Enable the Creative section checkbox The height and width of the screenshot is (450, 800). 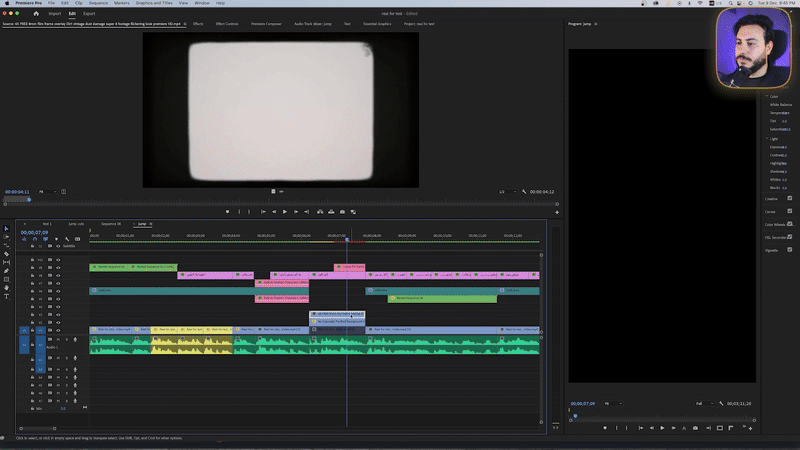point(790,198)
